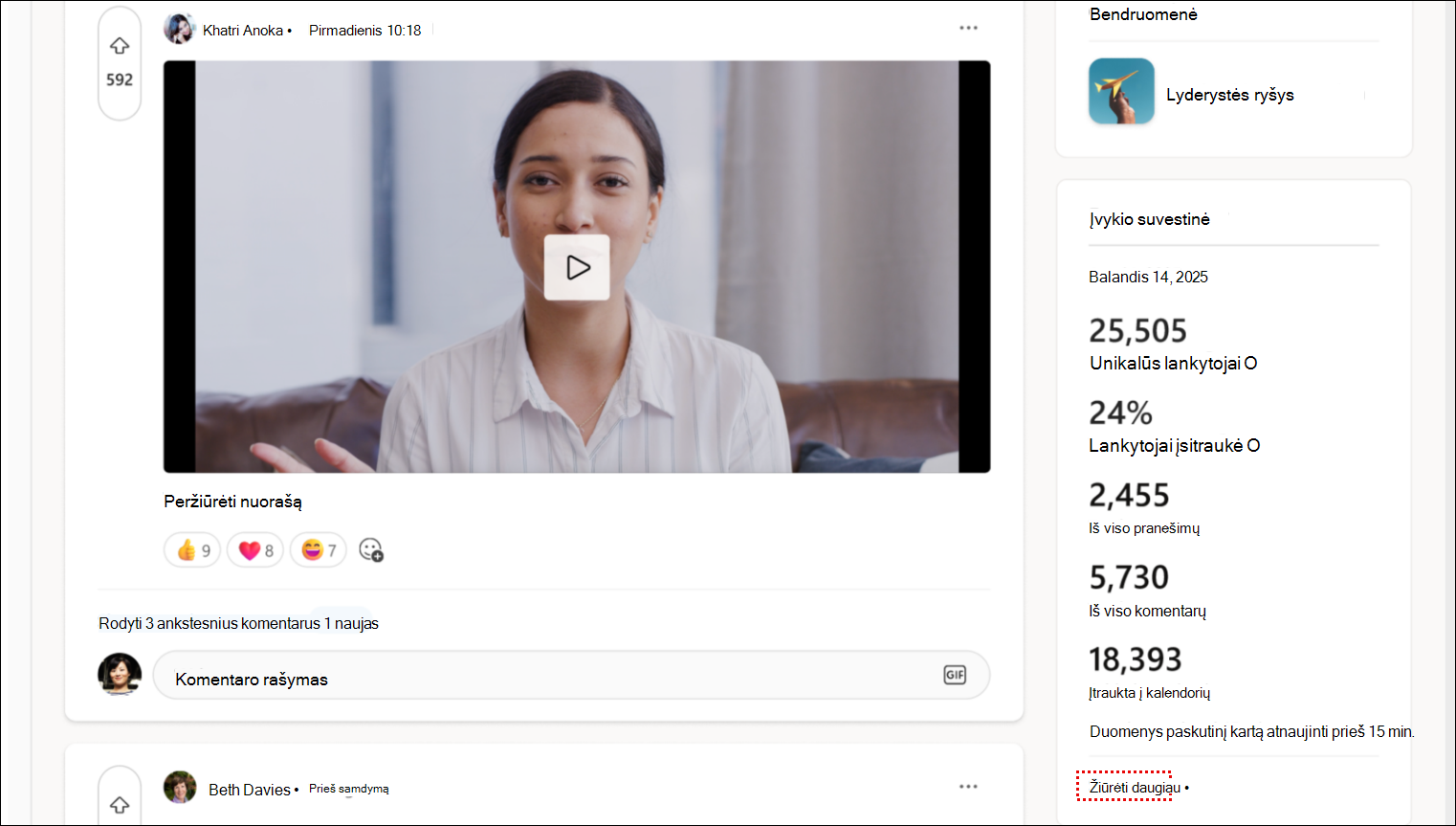
Task: Upvote Khatri Anoka's post
Action: 120,46
